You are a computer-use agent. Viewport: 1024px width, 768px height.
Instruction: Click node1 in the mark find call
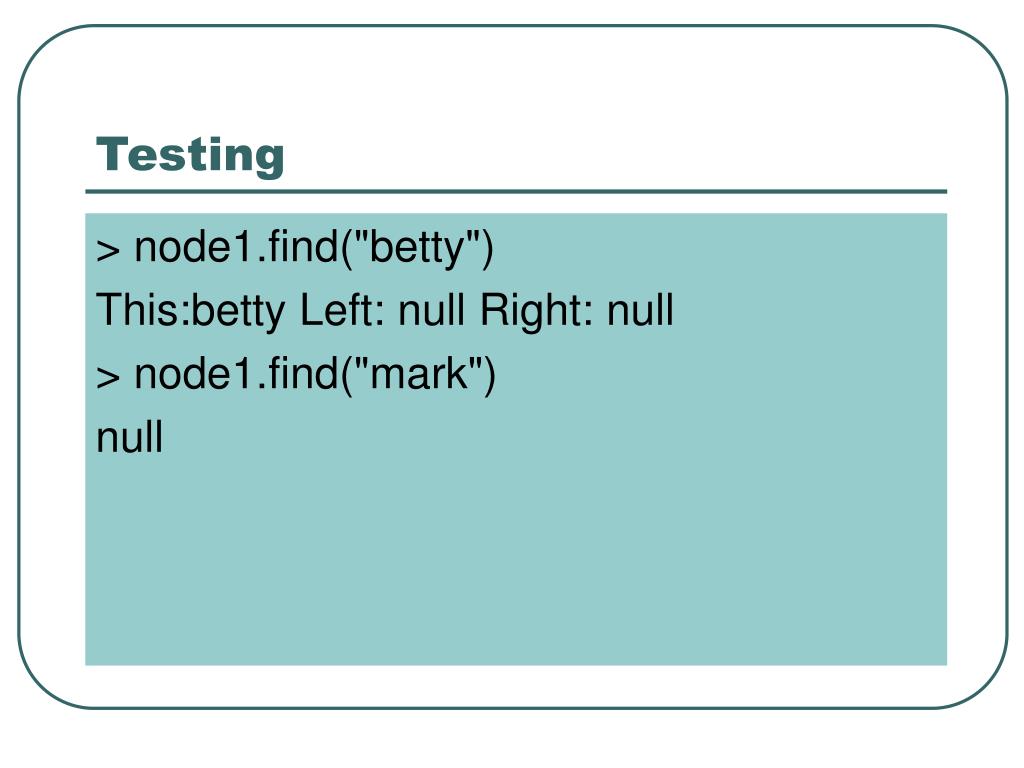[x=195, y=374]
